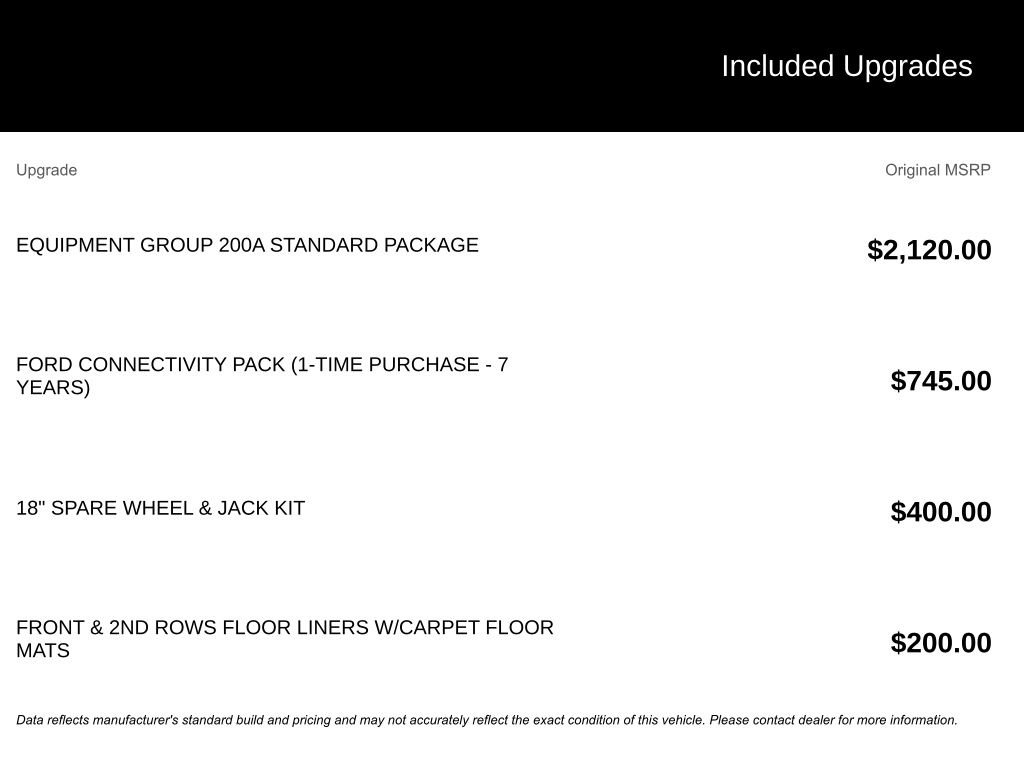Click the $200.00 price
Image resolution: width=1024 pixels, height=768 pixels.
tap(941, 643)
